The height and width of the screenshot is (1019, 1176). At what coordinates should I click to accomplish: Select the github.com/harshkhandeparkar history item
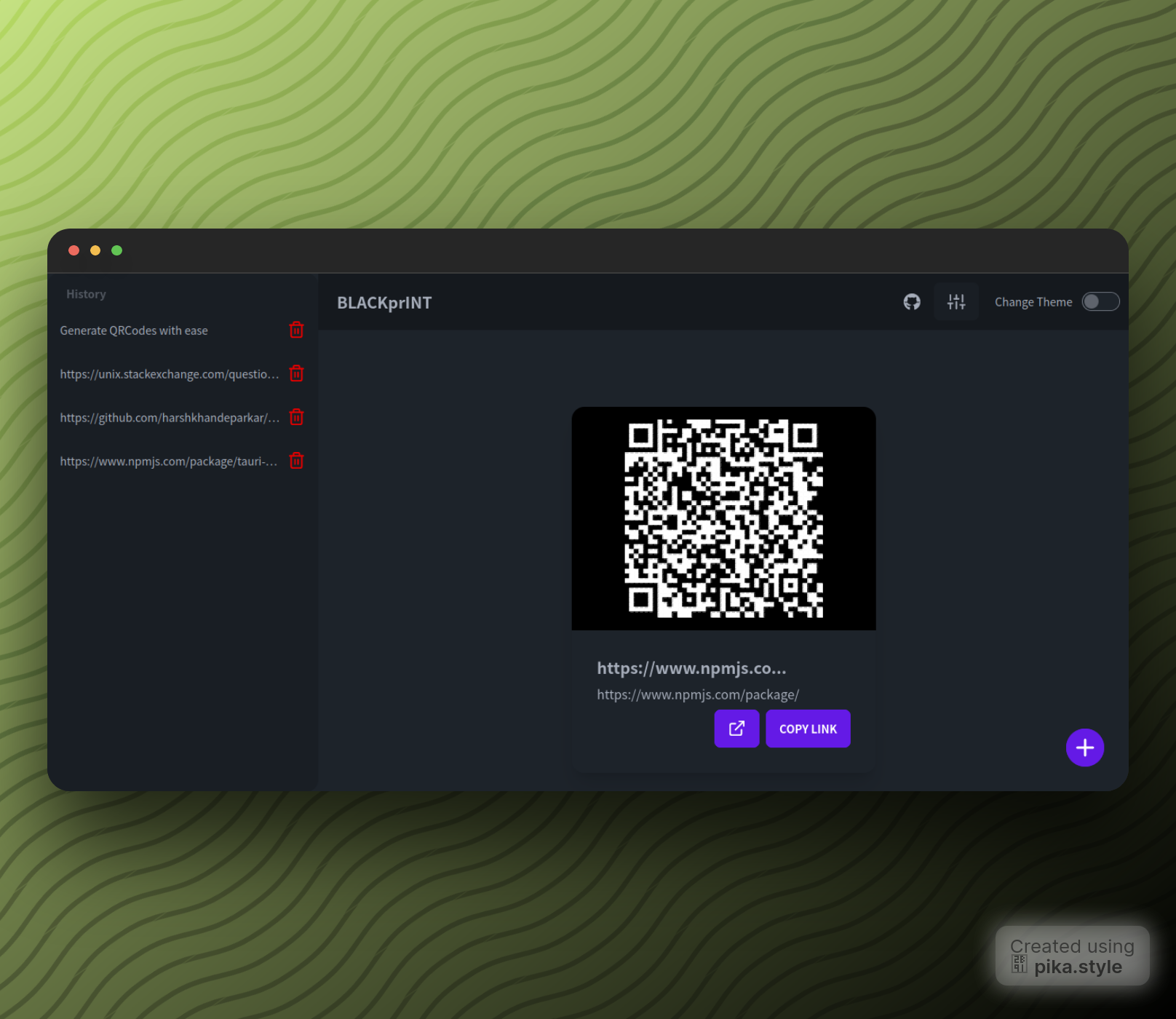170,418
